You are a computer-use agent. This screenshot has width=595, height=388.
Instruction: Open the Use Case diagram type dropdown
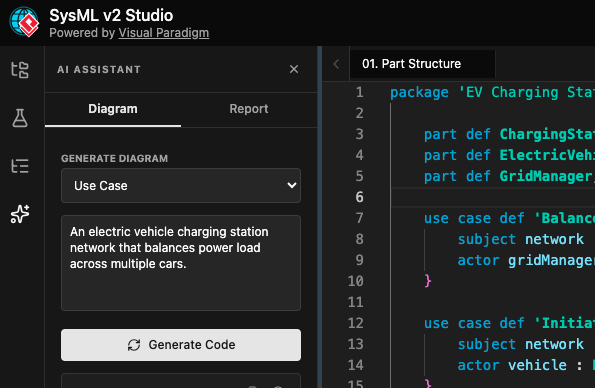[x=181, y=186]
